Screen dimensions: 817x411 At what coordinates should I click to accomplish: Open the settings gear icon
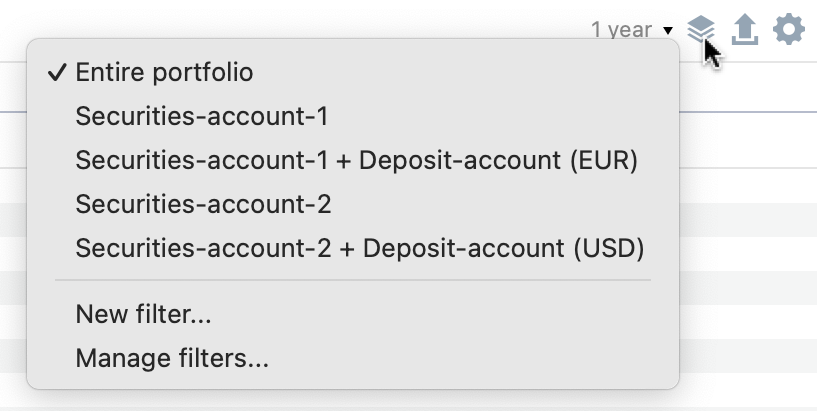[x=789, y=29]
